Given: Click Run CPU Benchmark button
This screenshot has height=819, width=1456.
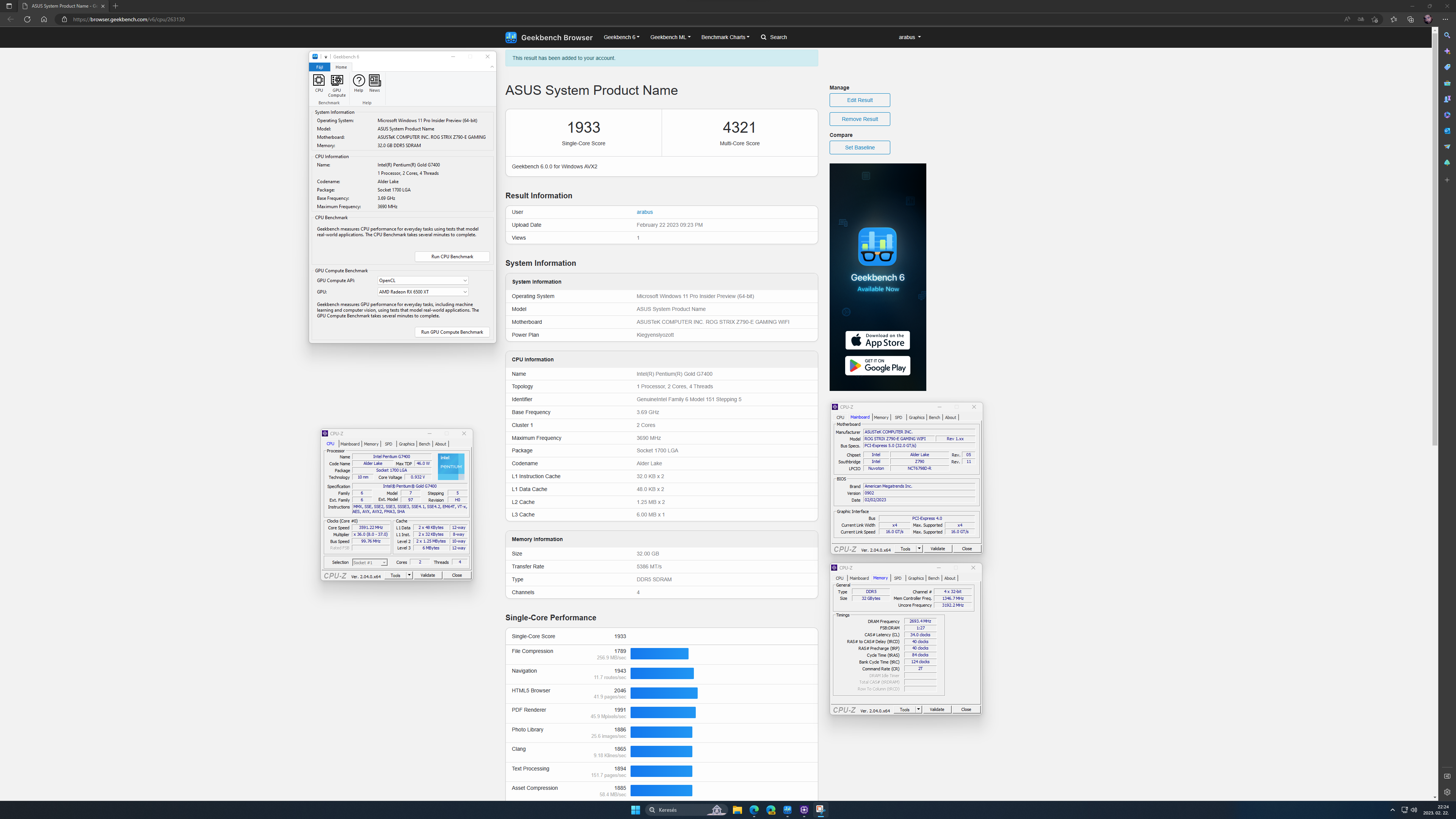Looking at the screenshot, I should point(452,257).
